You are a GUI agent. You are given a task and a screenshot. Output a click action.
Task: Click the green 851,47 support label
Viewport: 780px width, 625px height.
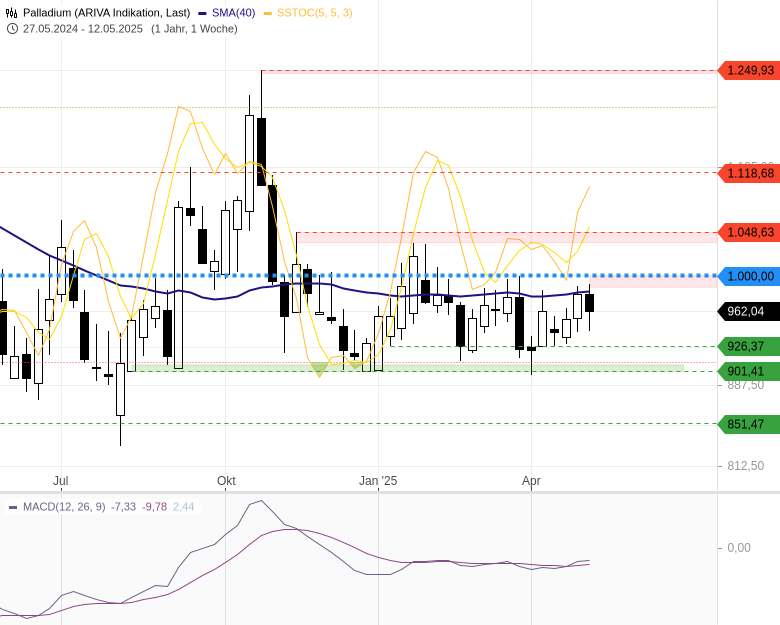pos(749,424)
